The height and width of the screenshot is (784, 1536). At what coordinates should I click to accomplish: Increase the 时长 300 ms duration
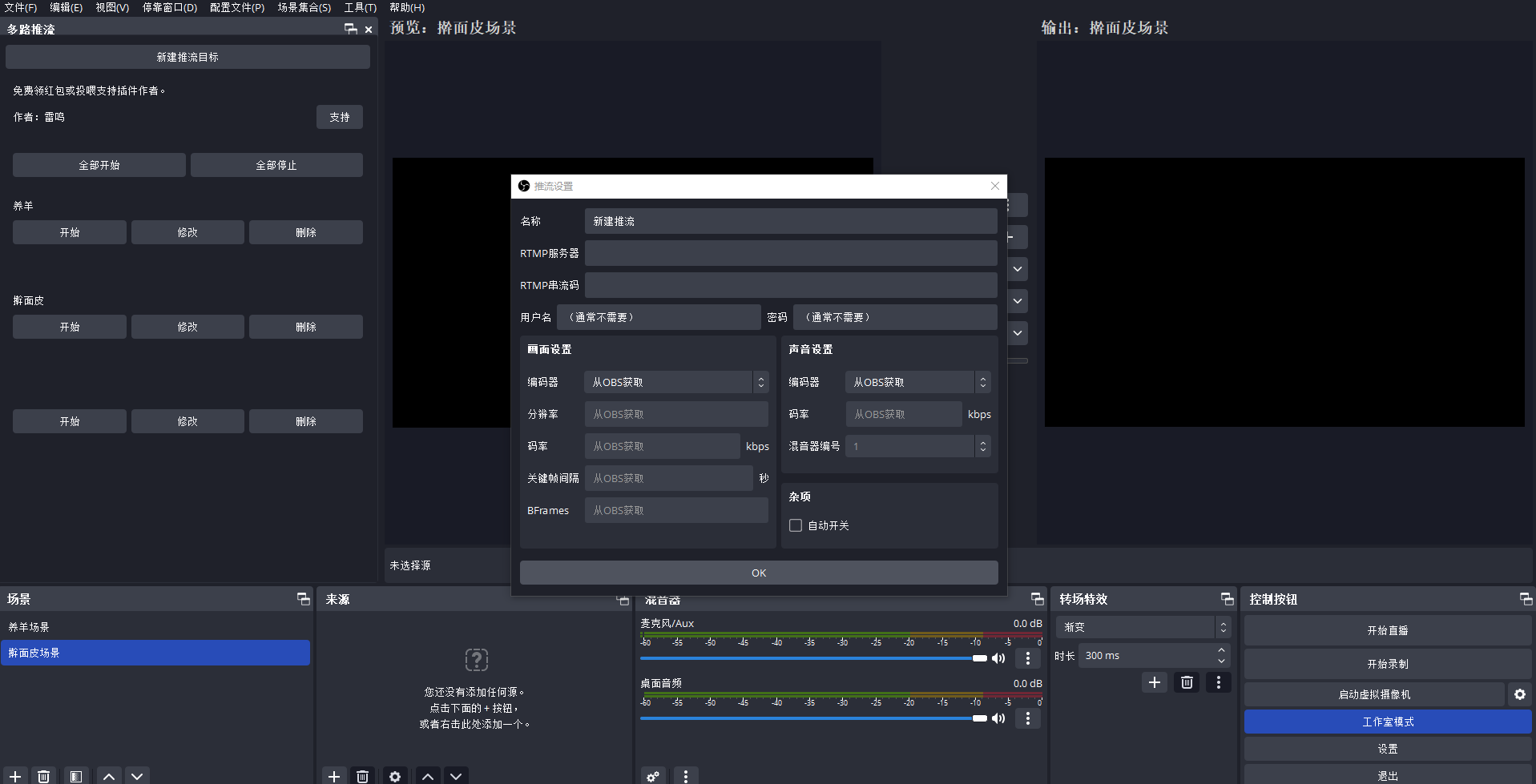1221,650
